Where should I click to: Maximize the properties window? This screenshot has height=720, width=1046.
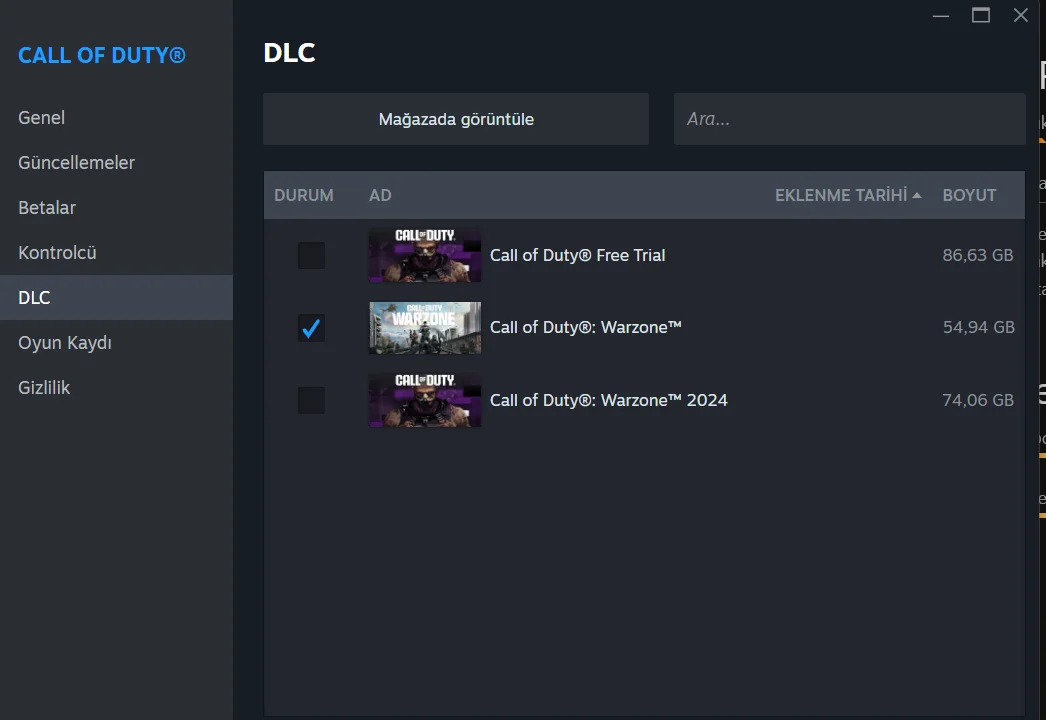(x=981, y=15)
